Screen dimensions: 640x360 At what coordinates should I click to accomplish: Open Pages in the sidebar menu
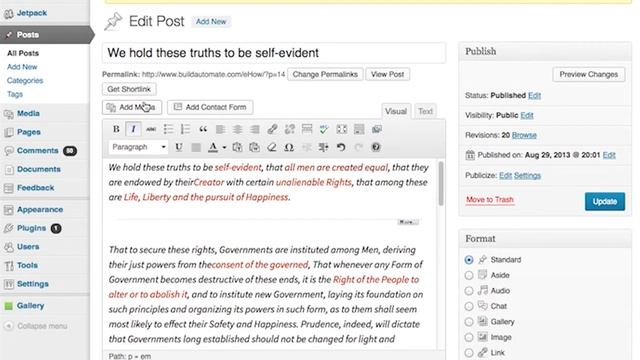(x=29, y=132)
